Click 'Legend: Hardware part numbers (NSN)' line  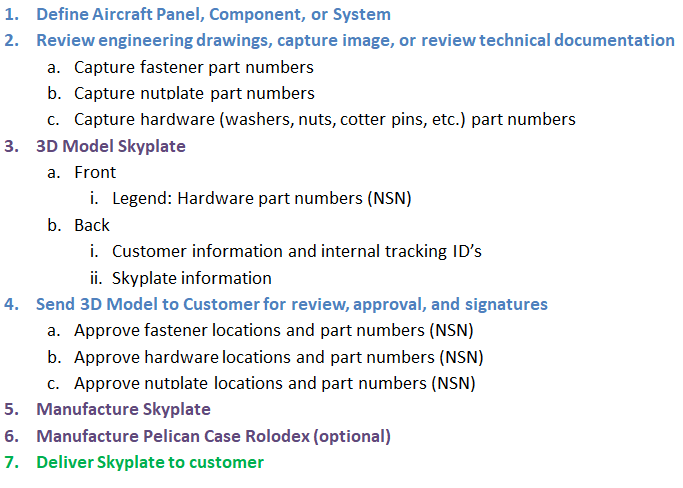(x=262, y=199)
